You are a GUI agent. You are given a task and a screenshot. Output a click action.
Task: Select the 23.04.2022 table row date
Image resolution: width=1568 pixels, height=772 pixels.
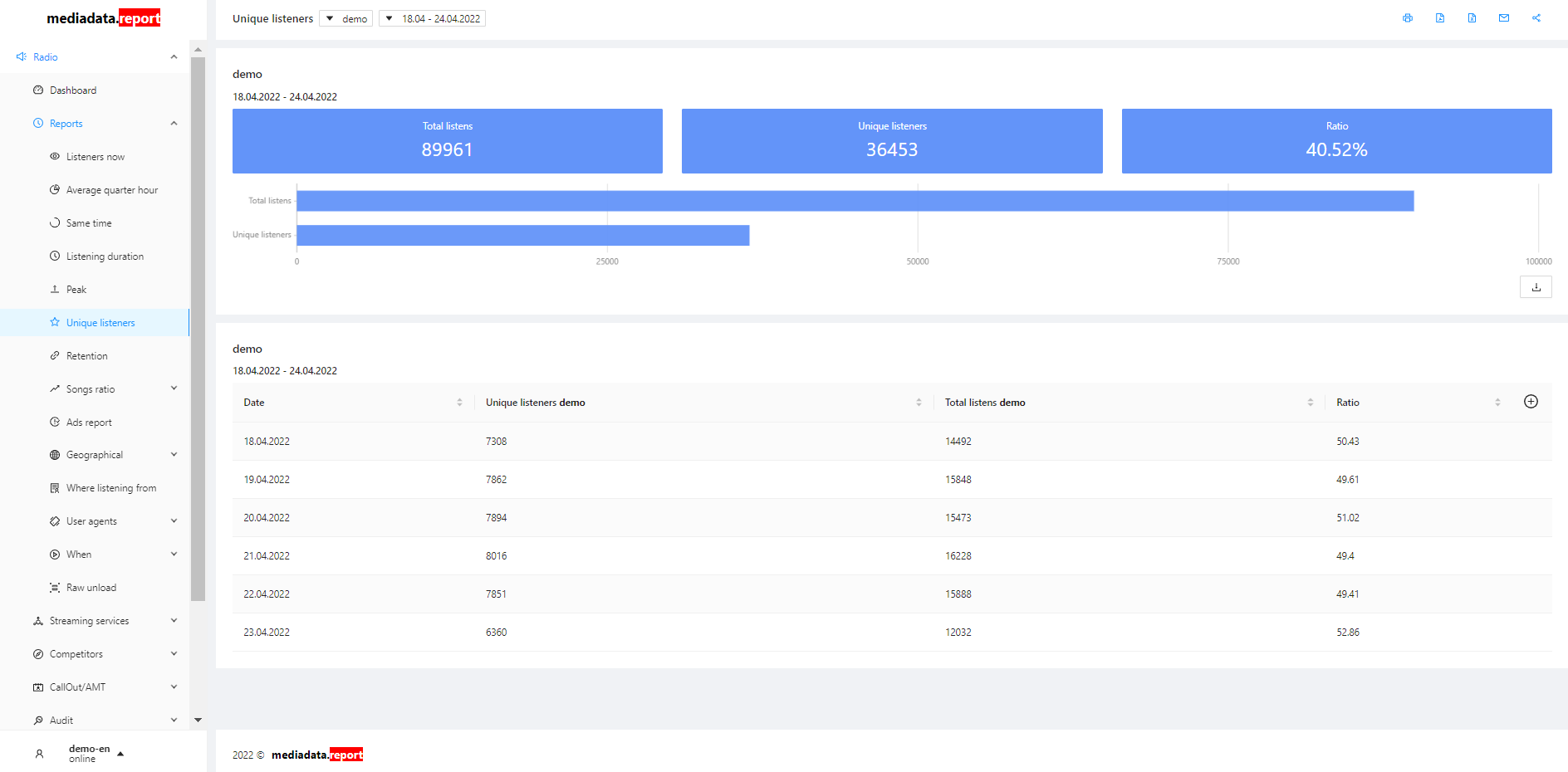(267, 633)
